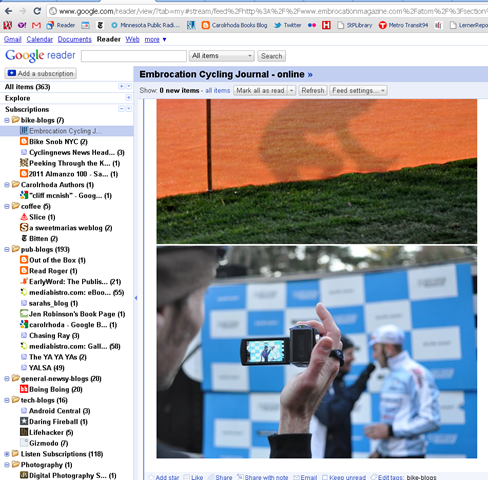
Task: Toggle the Keep unread checkbox
Action: pyautogui.click(x=325, y=477)
